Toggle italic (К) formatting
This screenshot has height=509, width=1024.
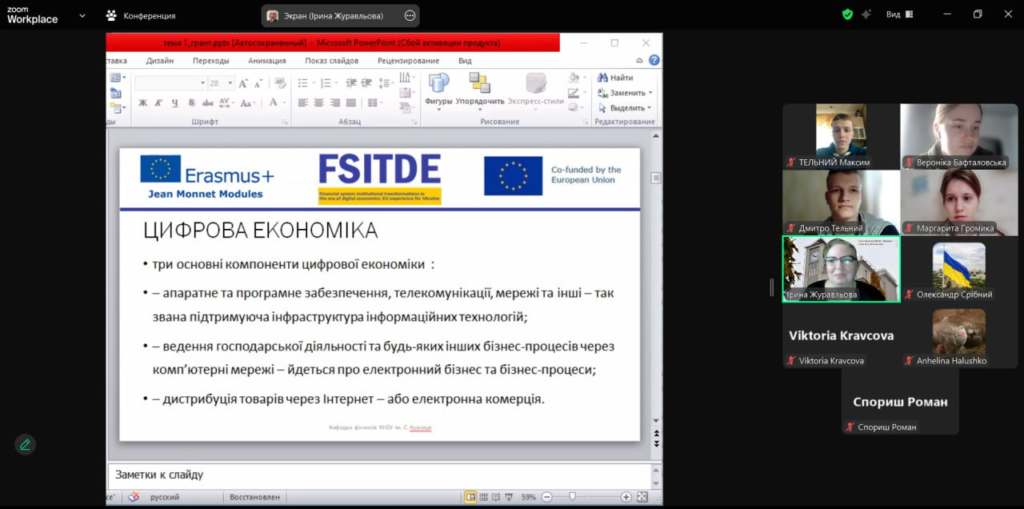click(x=158, y=103)
